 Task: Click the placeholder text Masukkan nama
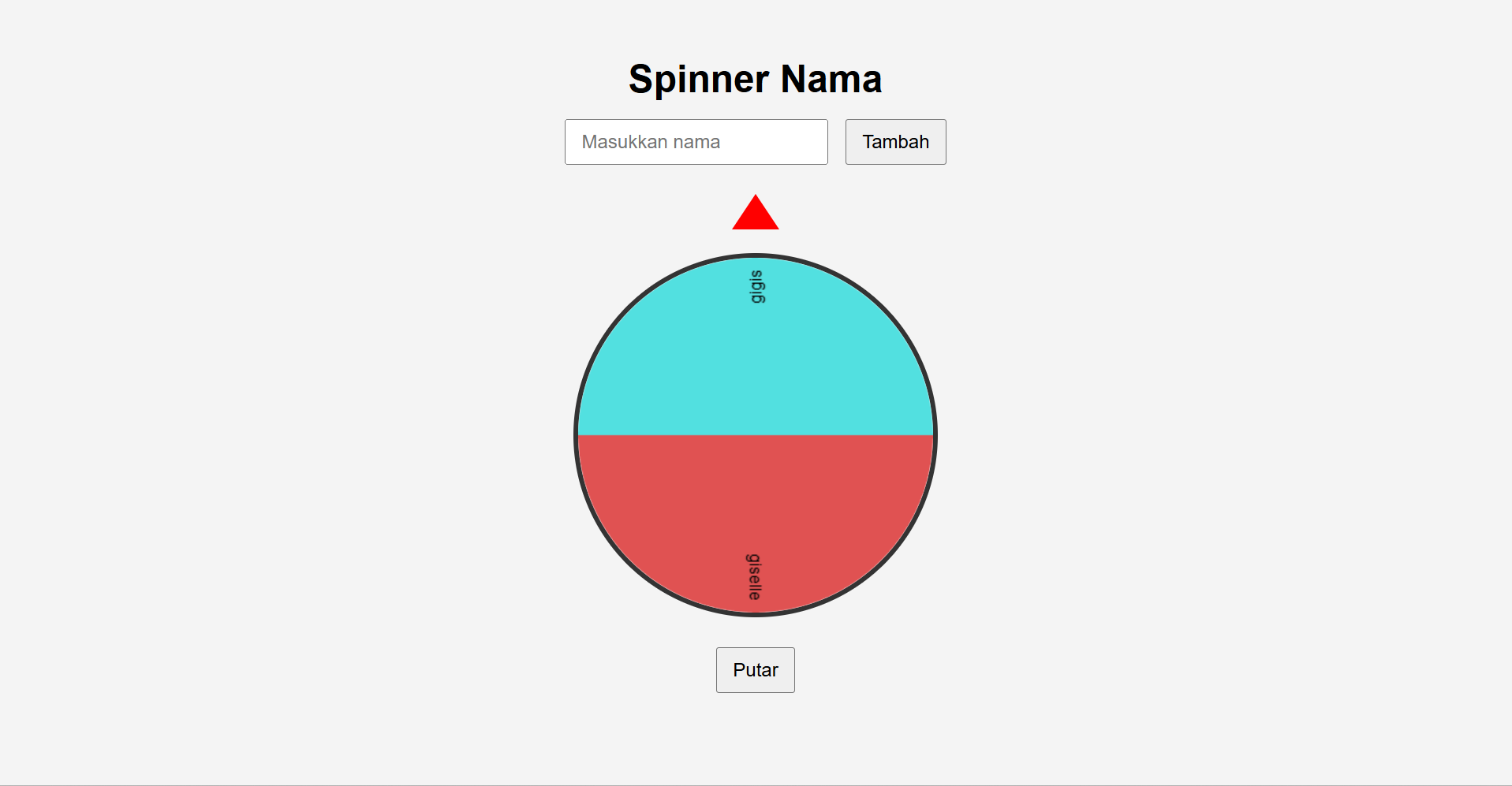651,142
